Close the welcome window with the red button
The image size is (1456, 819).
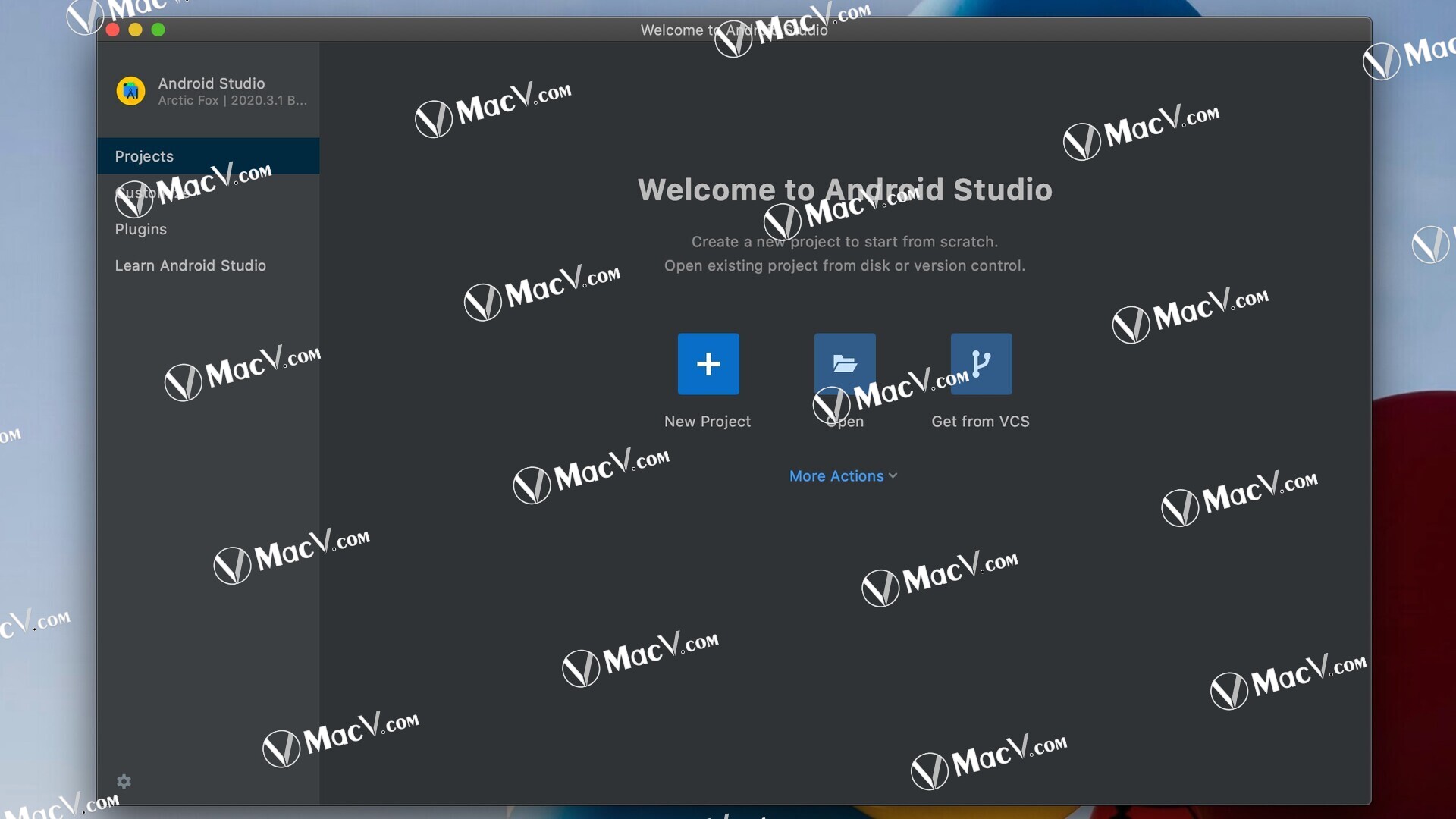point(113,30)
